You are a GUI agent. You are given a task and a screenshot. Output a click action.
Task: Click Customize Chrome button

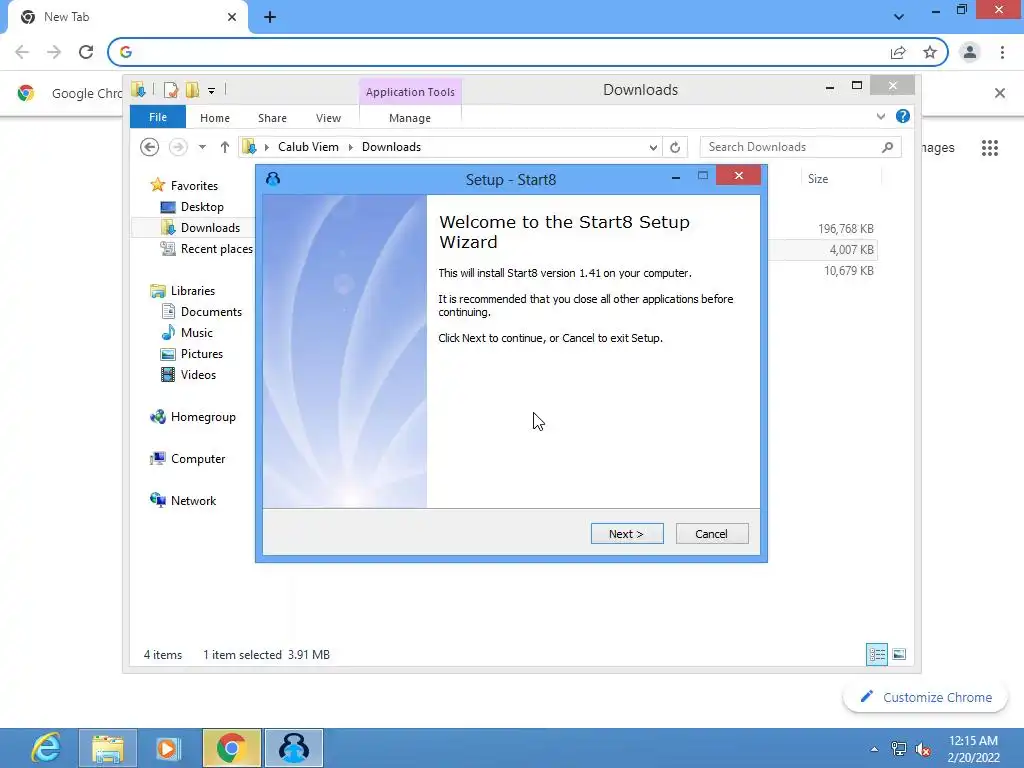[925, 697]
